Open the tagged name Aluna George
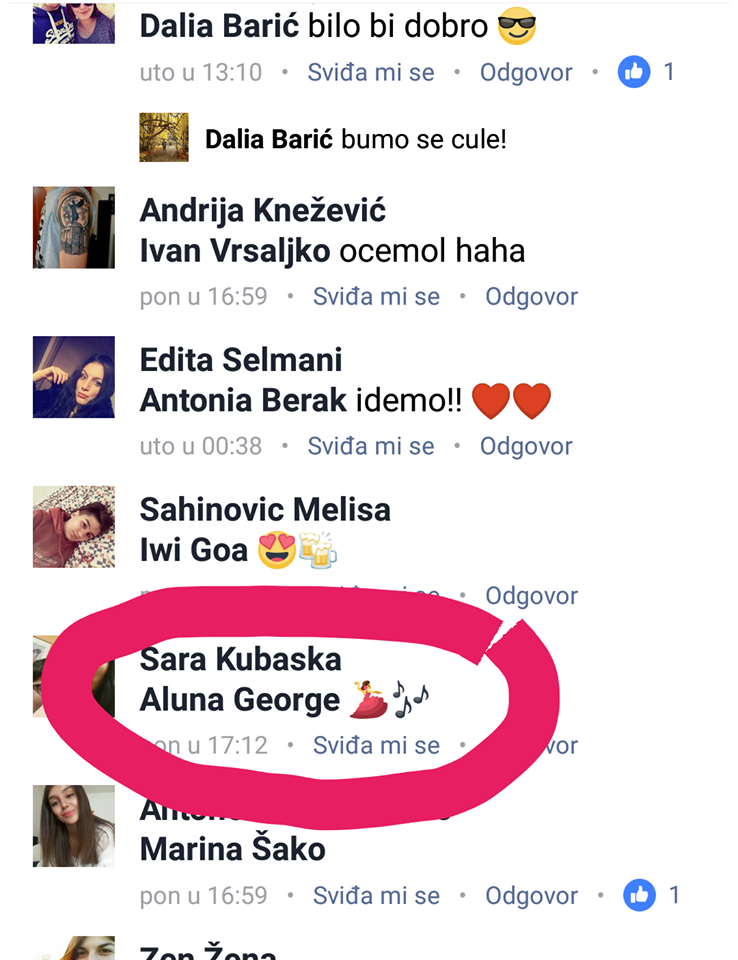 pos(239,699)
